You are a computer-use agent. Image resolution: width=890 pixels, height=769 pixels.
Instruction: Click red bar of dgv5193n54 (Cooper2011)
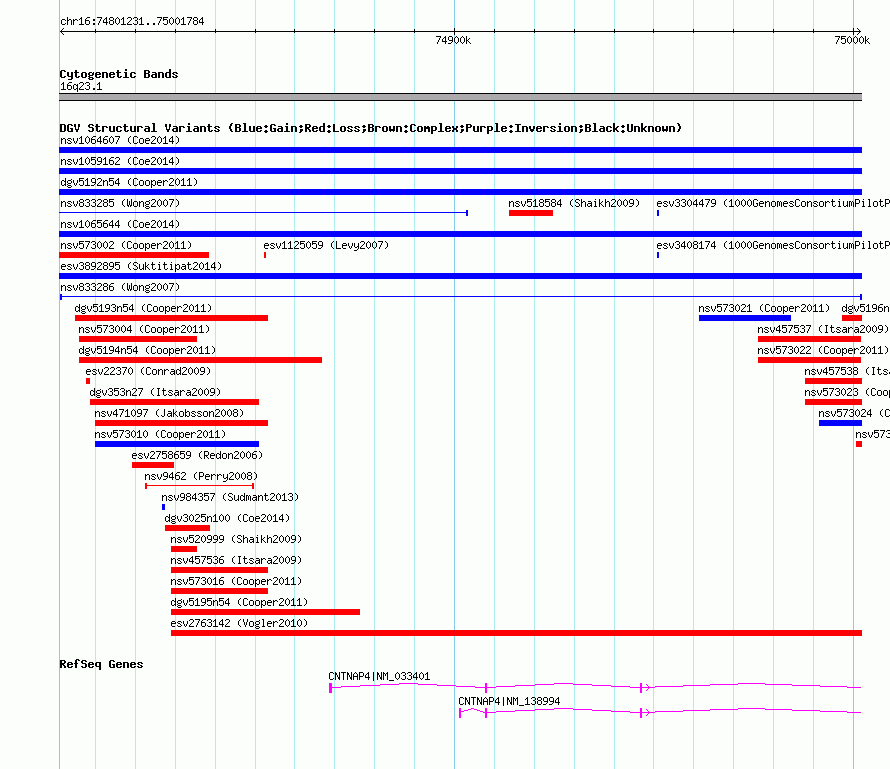point(171,318)
